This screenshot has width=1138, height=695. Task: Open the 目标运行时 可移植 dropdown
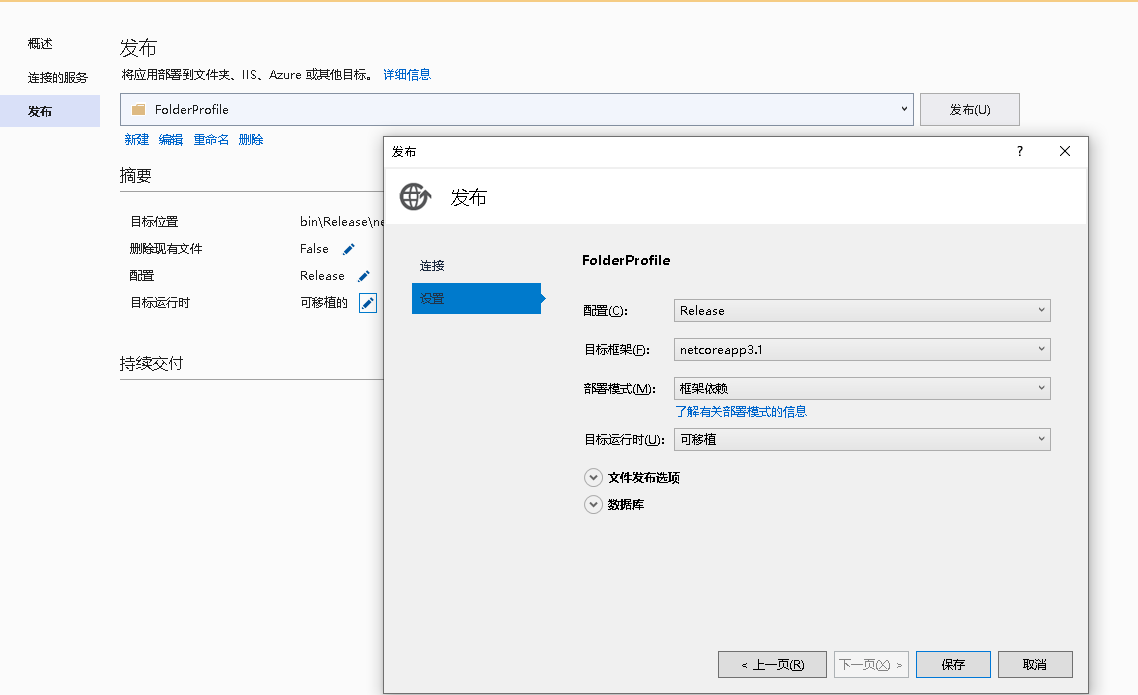tap(862, 439)
